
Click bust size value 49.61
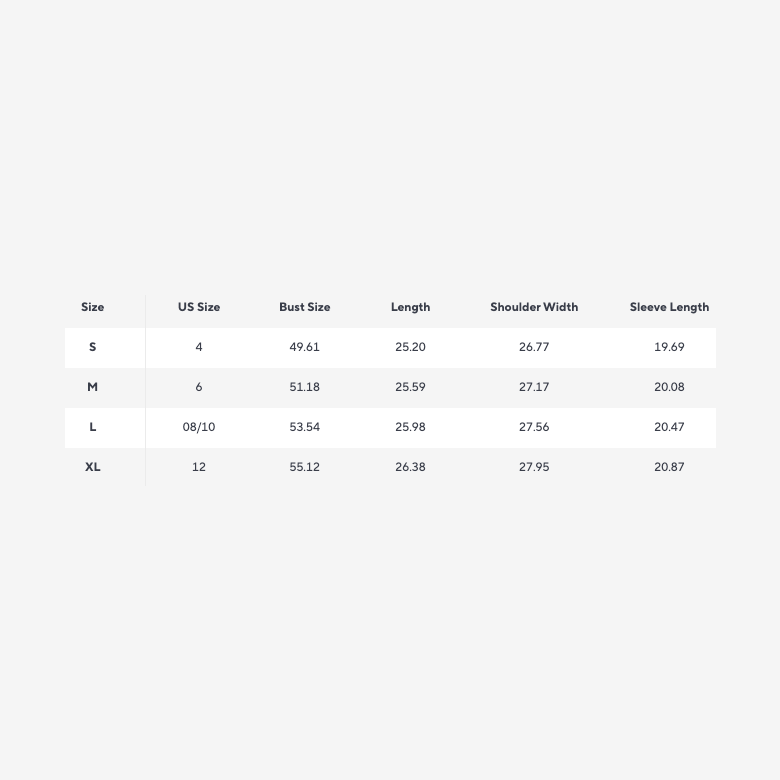304,347
